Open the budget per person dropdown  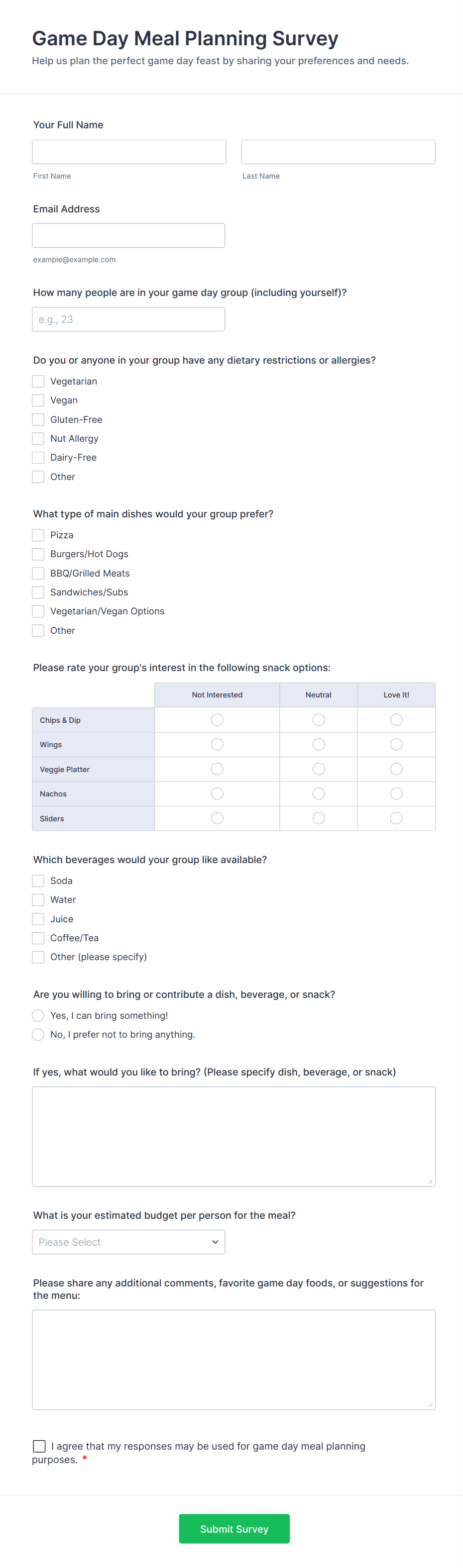[128, 1242]
